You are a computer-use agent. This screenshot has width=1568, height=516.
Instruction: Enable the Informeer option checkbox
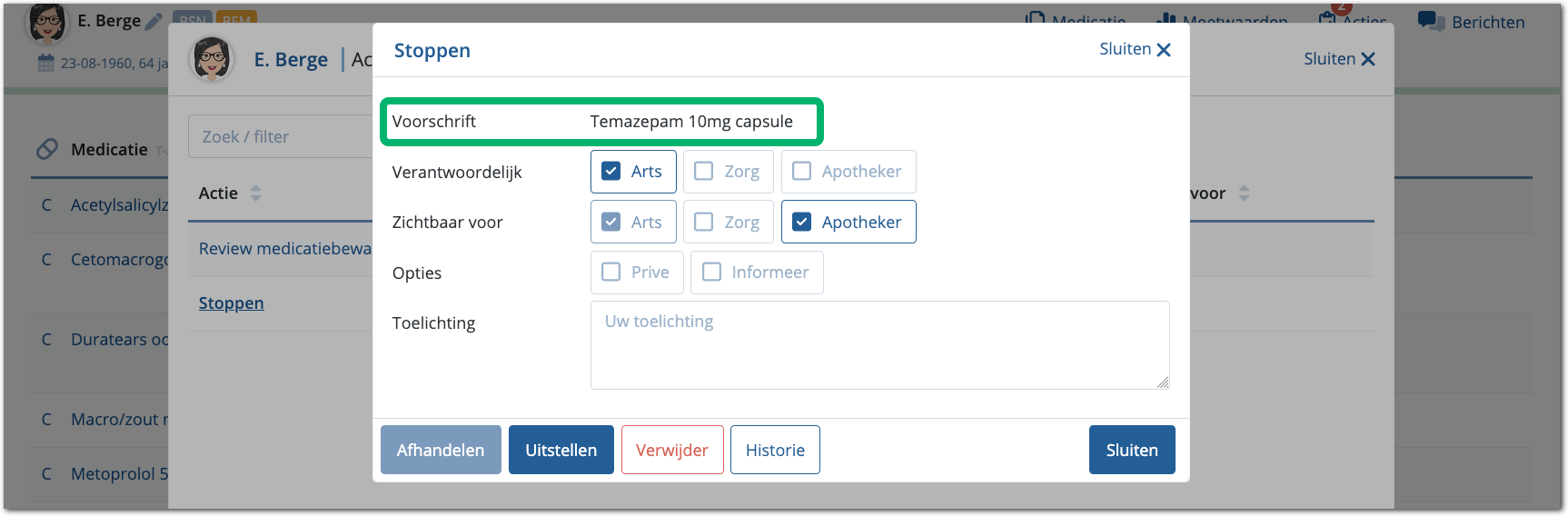tap(712, 273)
